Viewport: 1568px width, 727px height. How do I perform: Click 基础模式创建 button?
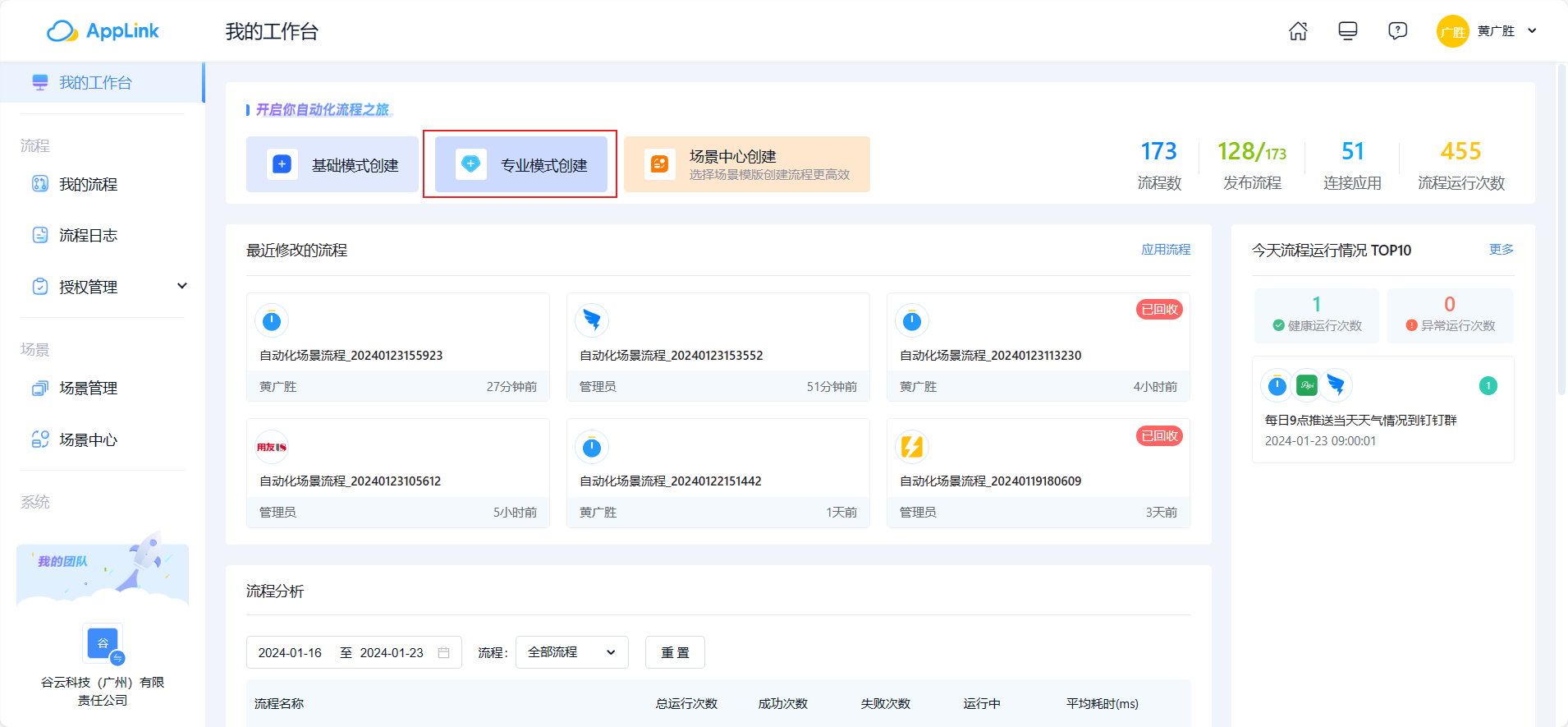(x=332, y=164)
